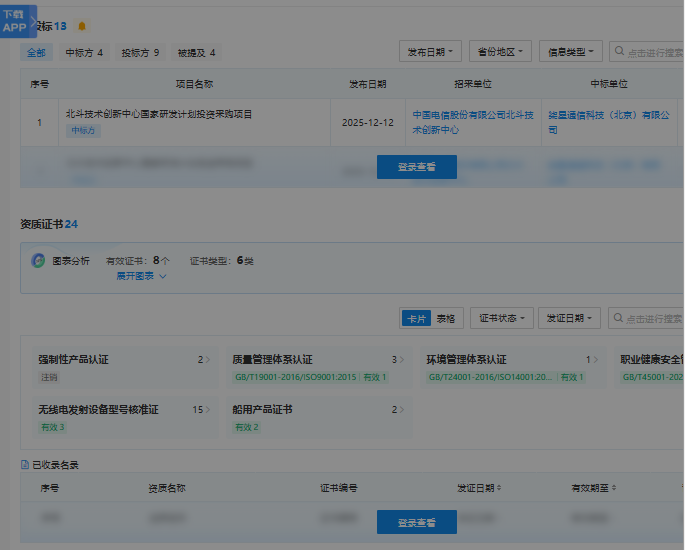Click 登录查看 button in certificate list
The height and width of the screenshot is (550, 685).
tap(417, 522)
